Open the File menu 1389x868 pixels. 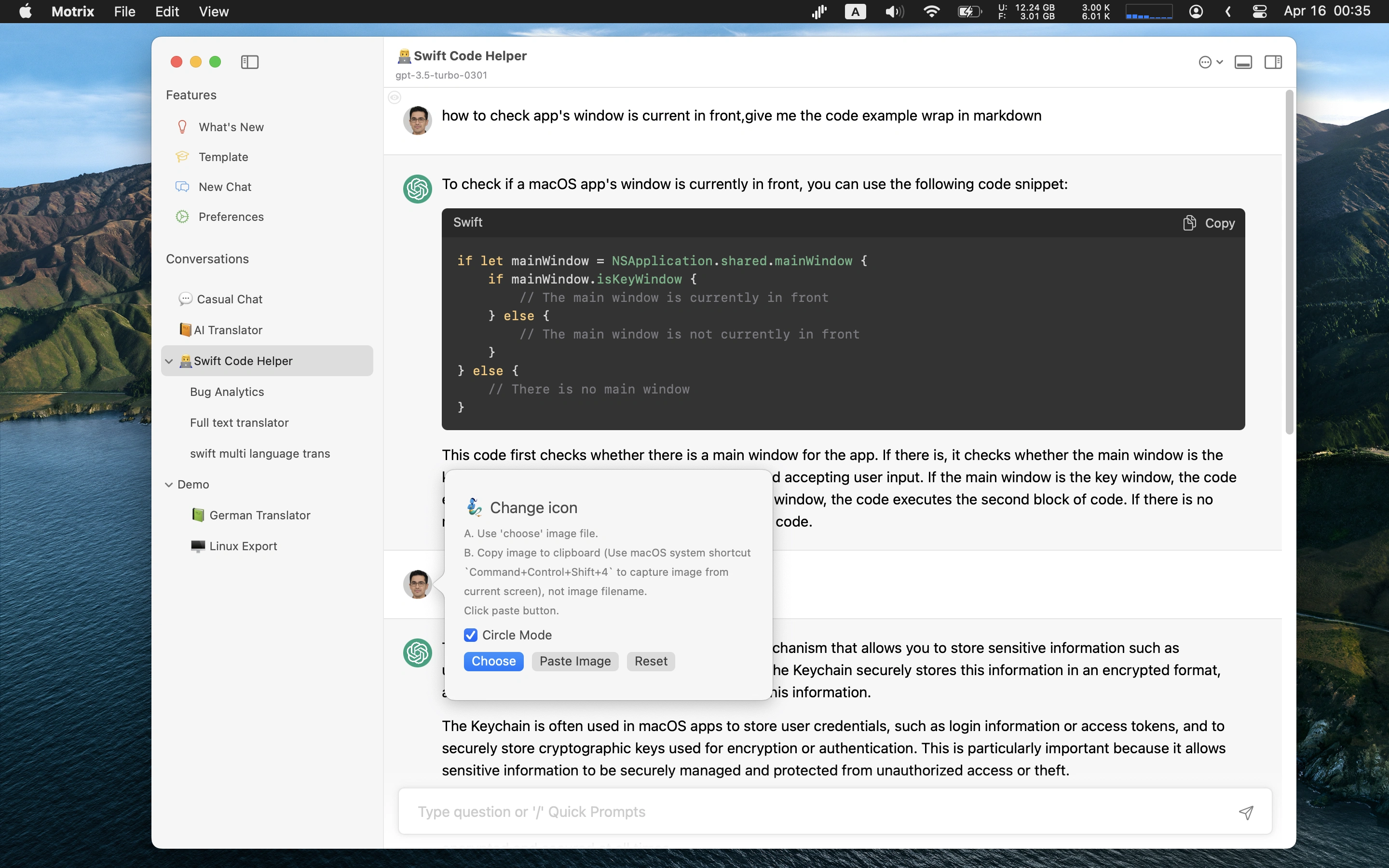pyautogui.click(x=124, y=12)
